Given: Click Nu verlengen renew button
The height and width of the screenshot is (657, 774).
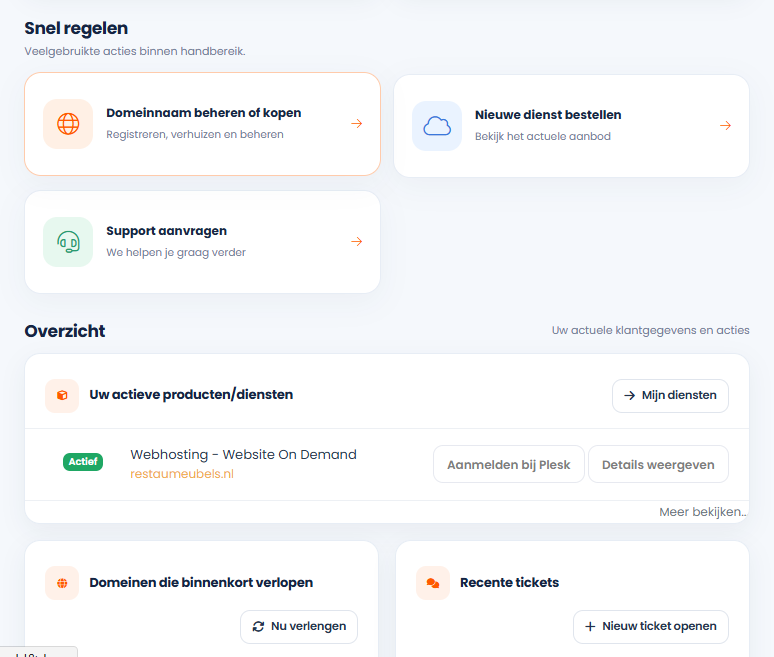Looking at the screenshot, I should [x=299, y=626].
